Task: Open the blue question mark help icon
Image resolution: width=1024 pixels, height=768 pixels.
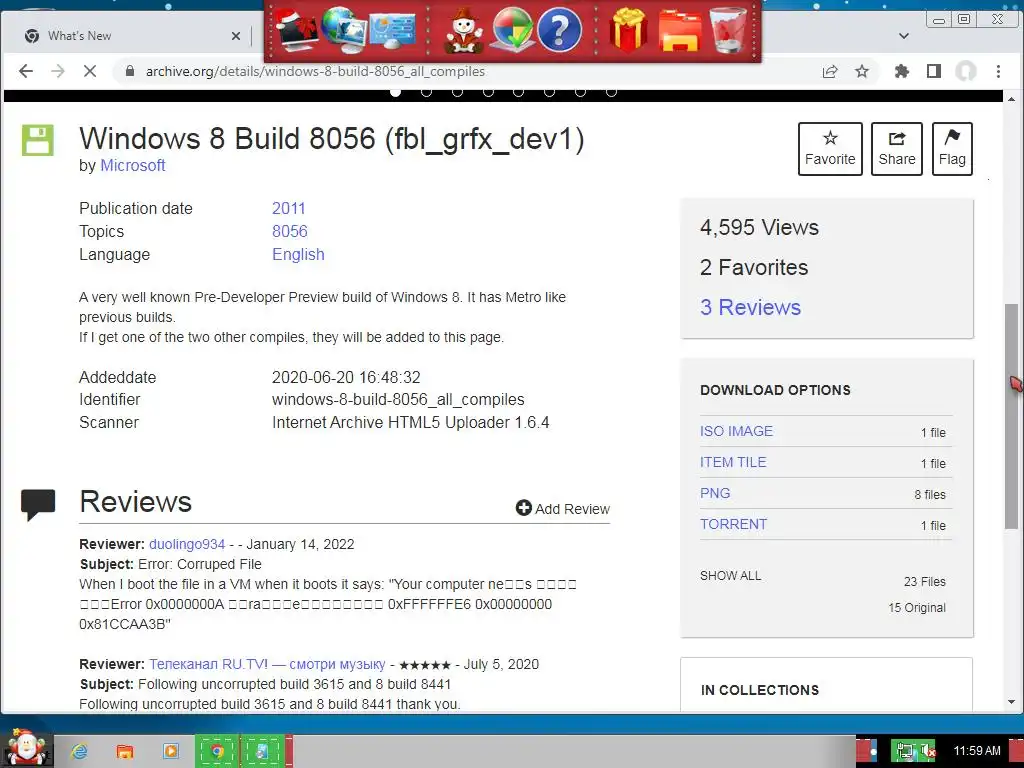Action: pos(559,30)
